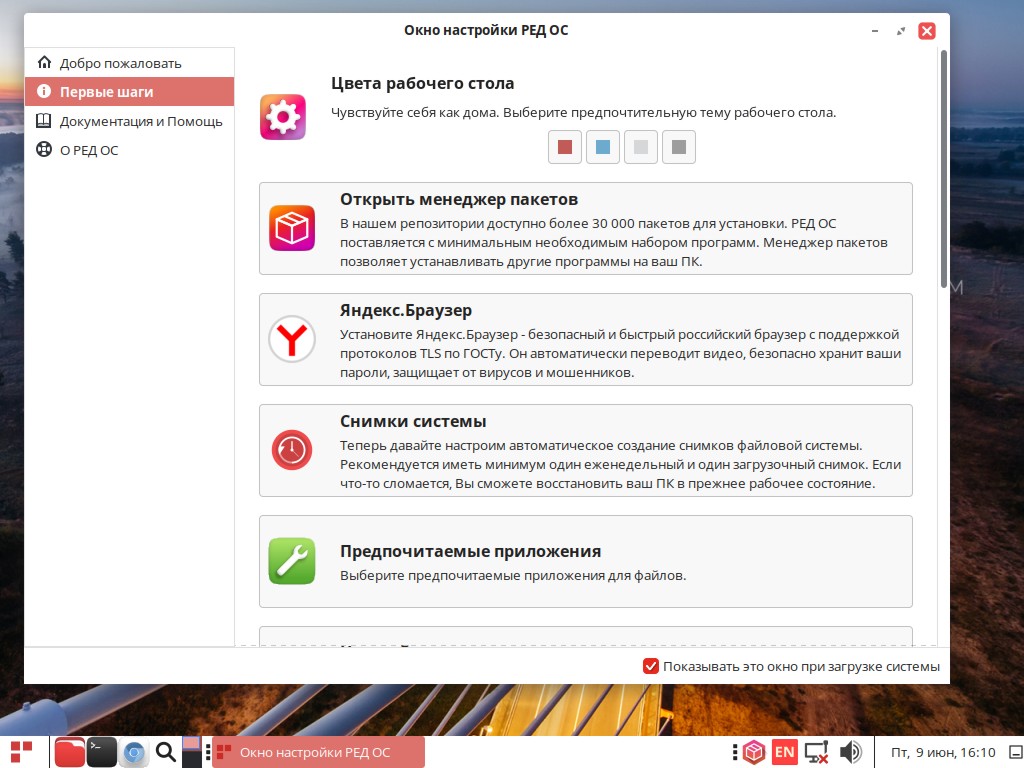Uncheck show this window at system startup
The width and height of the screenshot is (1024, 768).
(650, 666)
